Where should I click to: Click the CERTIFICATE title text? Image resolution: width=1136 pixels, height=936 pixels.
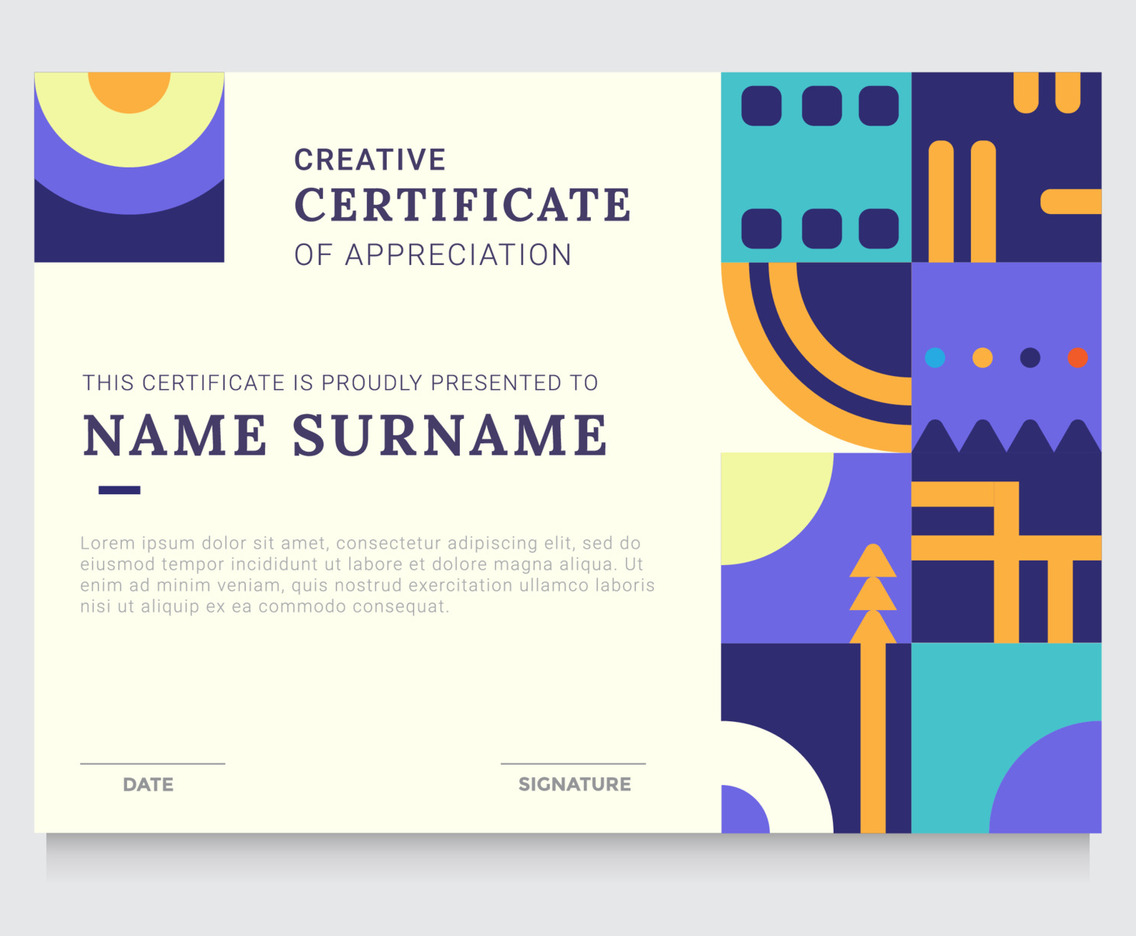(x=462, y=205)
